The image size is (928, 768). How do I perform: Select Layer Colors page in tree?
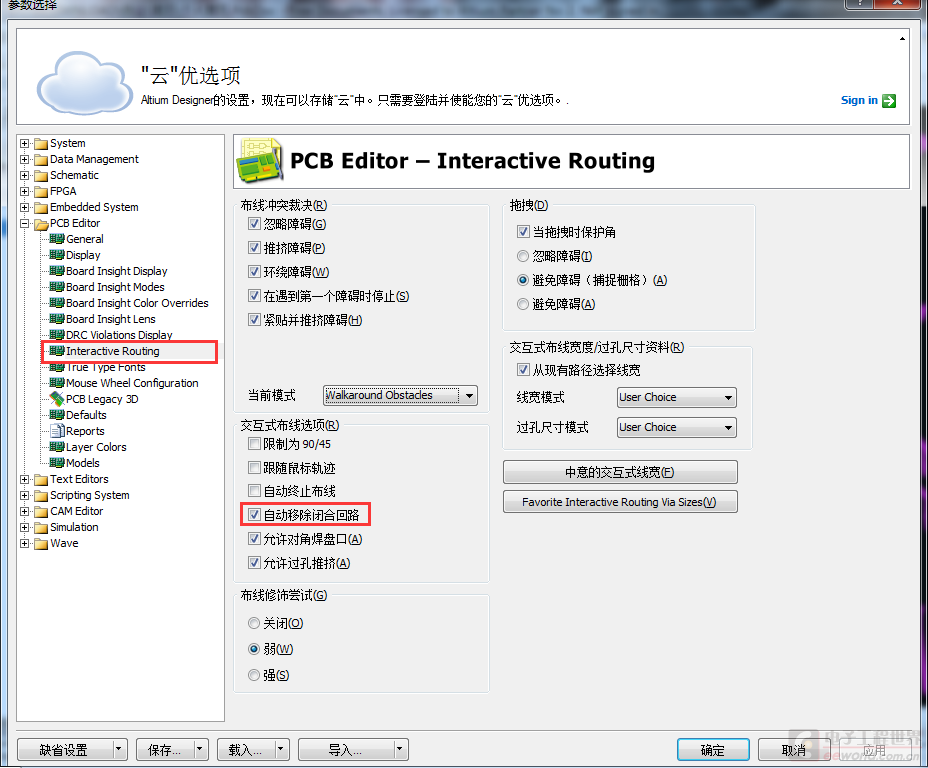click(x=96, y=447)
